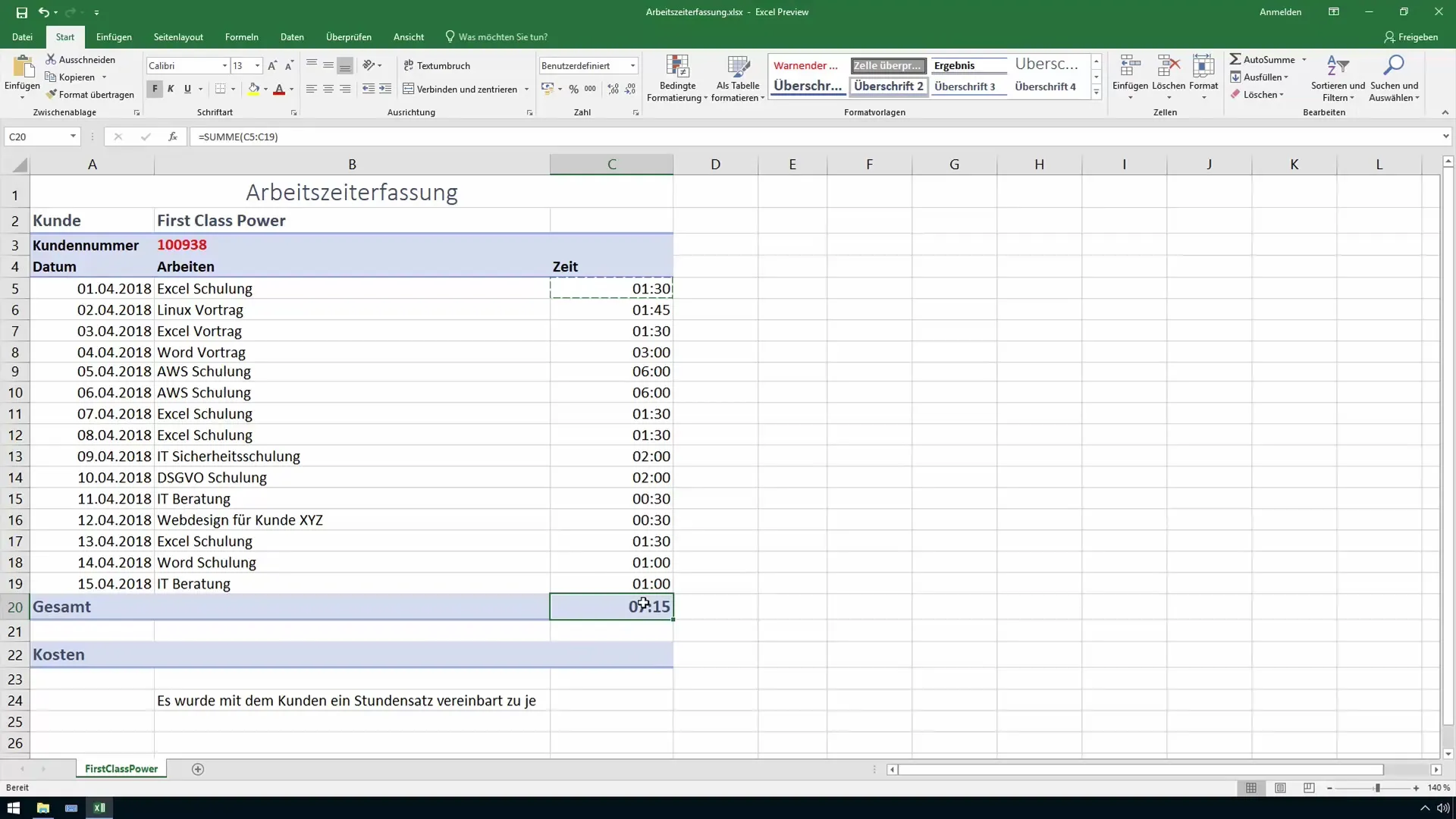Open Suchen und Auswählen menu

click(x=1394, y=78)
